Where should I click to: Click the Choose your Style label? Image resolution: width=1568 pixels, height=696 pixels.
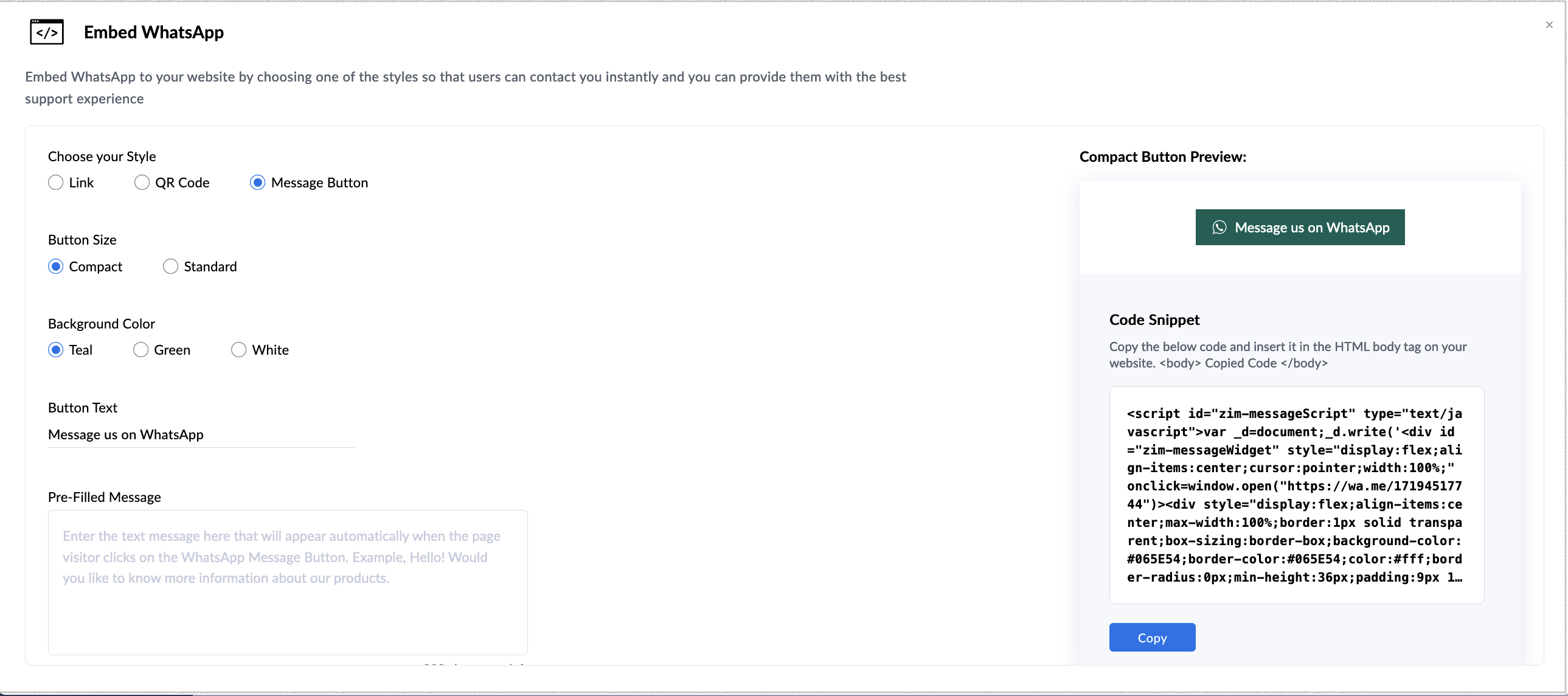click(x=102, y=156)
